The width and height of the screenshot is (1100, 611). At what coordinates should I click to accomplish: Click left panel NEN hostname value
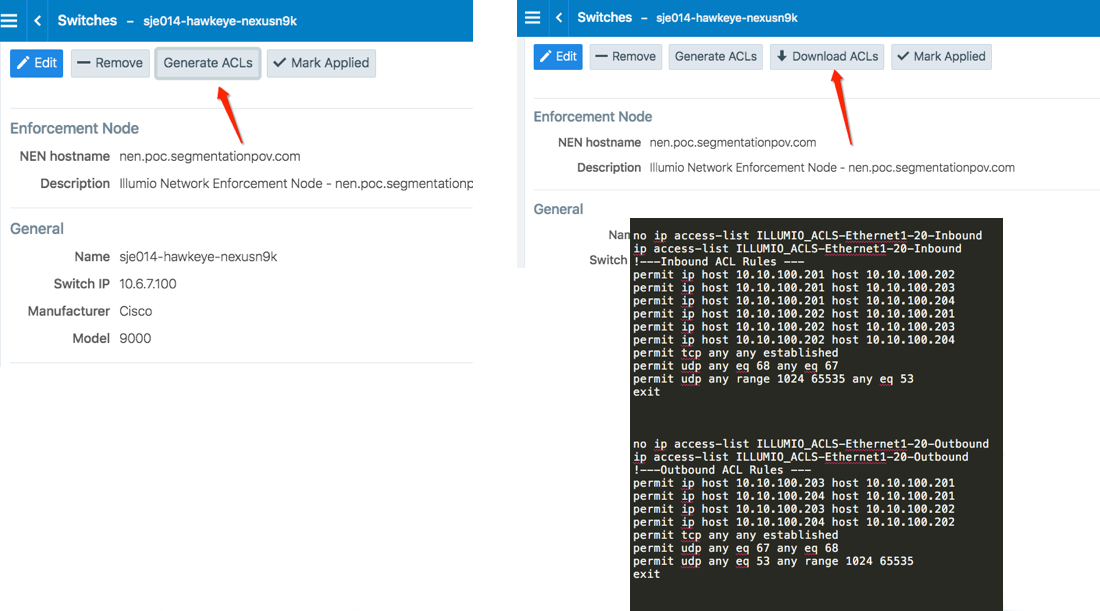(x=209, y=156)
